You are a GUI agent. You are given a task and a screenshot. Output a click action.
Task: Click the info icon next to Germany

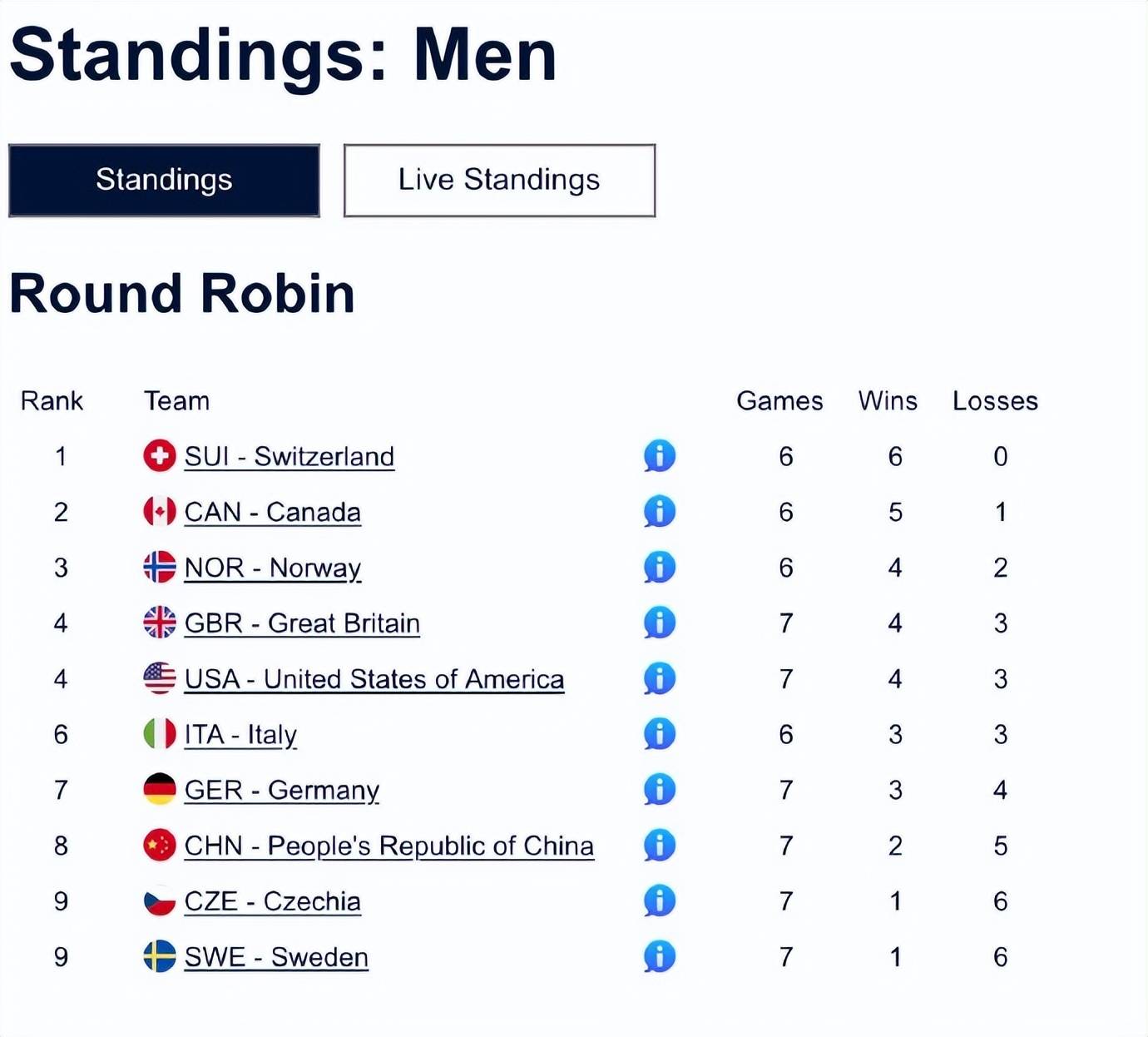[x=659, y=790]
